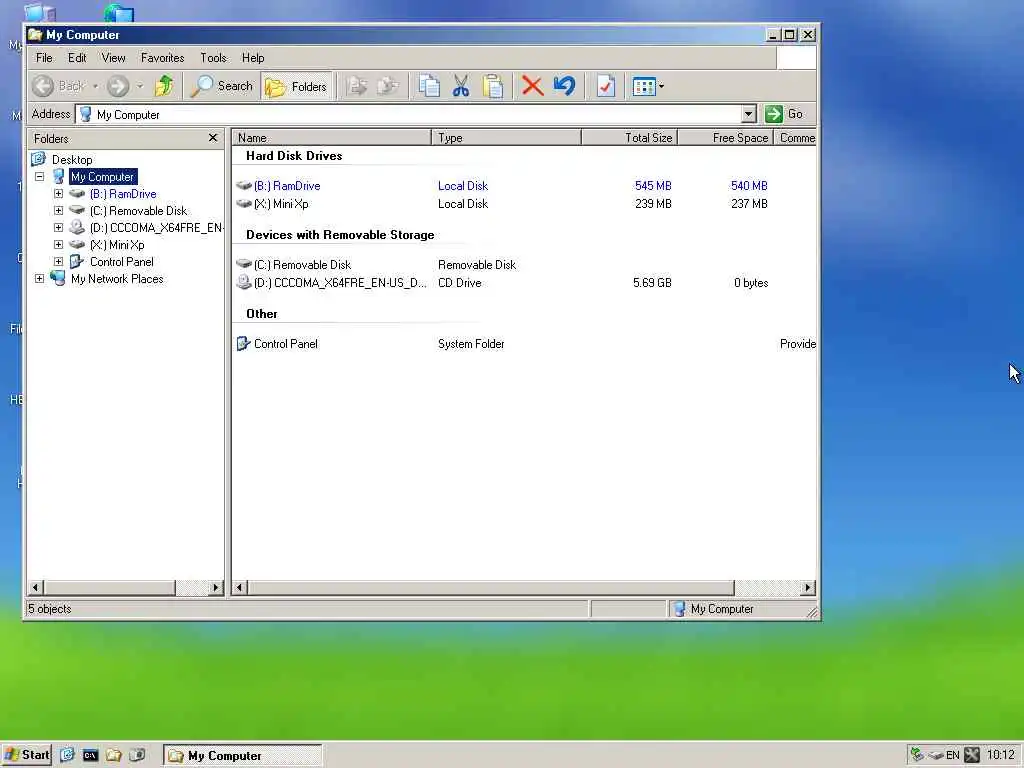The width and height of the screenshot is (1024, 768).
Task: Close the Folders pane
Action: [213, 138]
